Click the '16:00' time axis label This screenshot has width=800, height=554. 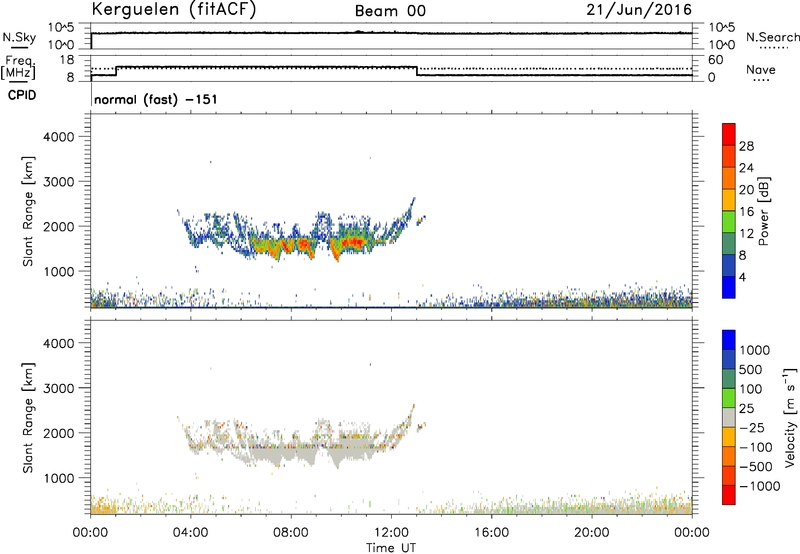491,533
